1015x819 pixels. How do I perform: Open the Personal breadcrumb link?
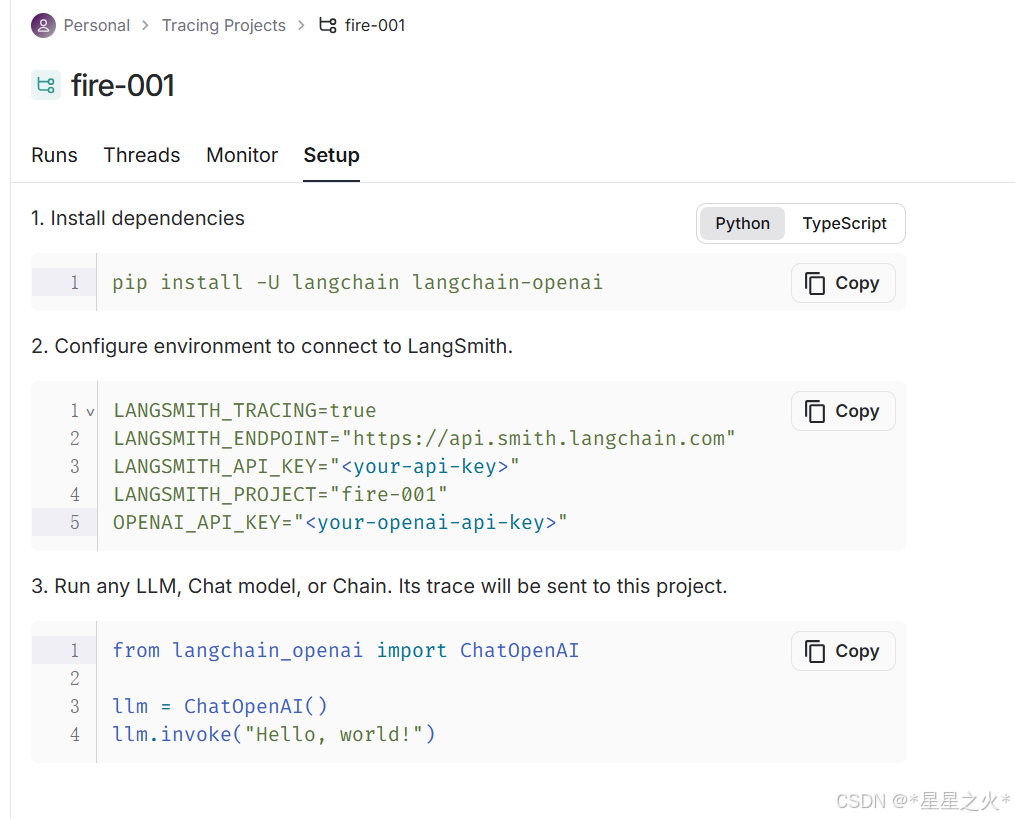96,25
